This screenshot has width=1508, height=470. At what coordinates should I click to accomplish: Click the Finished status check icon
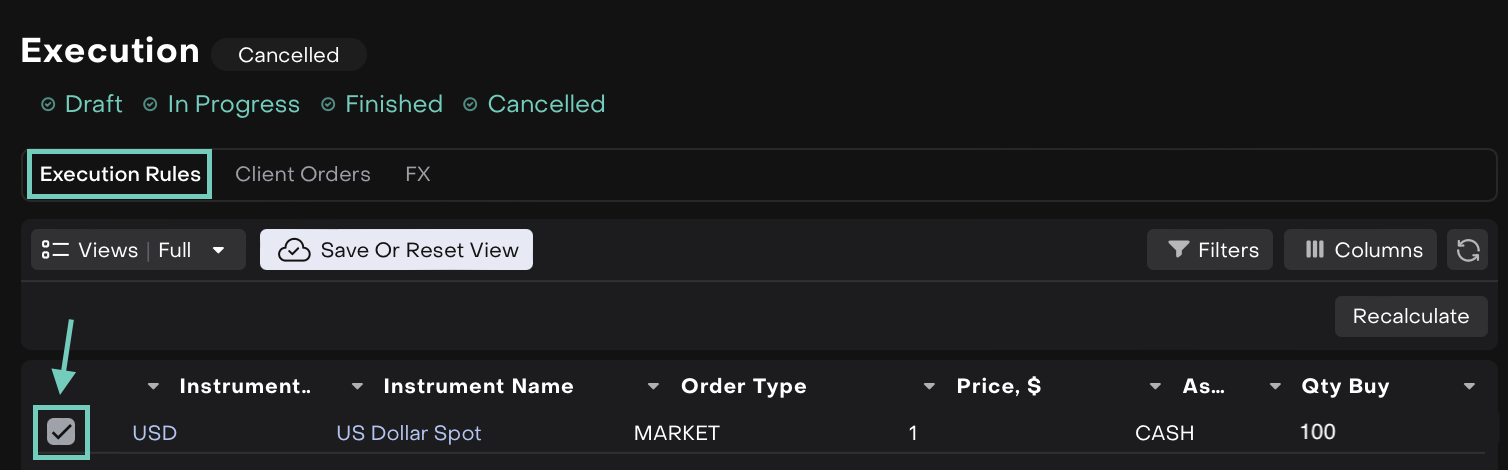(328, 105)
